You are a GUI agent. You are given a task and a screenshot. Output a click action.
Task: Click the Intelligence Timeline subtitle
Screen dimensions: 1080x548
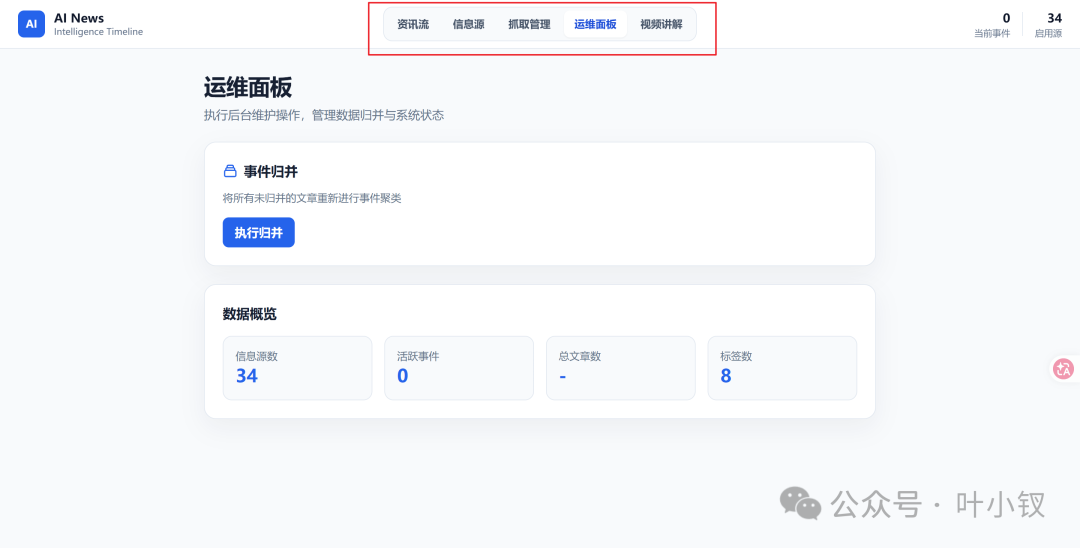click(98, 32)
